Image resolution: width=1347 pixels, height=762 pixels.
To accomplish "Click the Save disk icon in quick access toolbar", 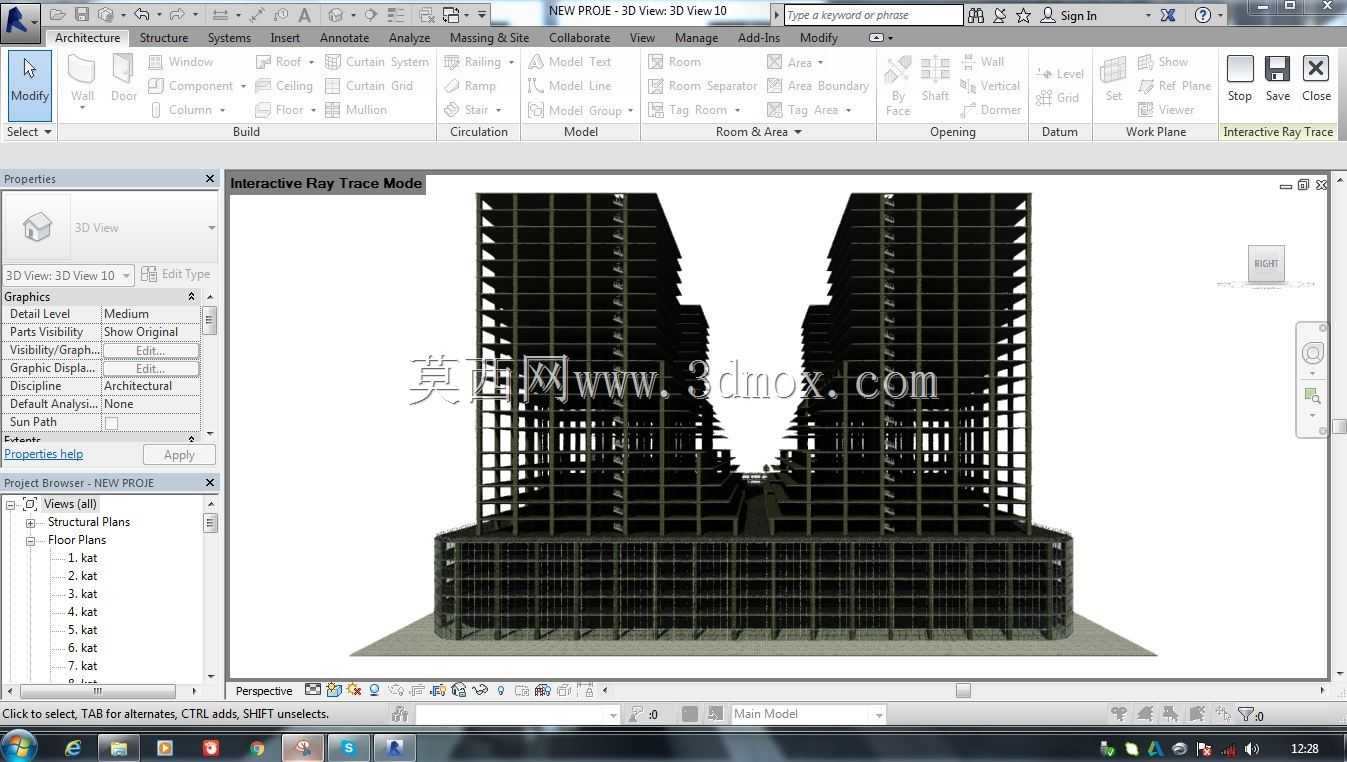I will pos(82,15).
